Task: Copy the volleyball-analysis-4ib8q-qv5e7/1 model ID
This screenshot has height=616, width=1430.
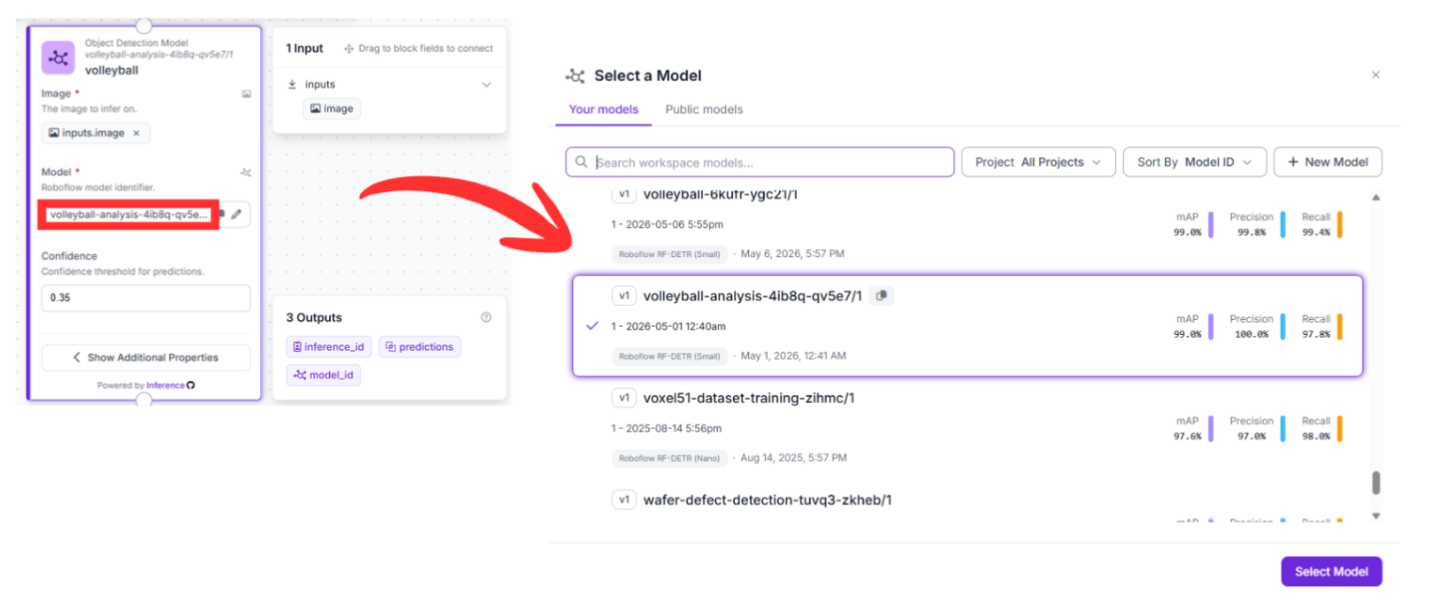Action: 882,296
